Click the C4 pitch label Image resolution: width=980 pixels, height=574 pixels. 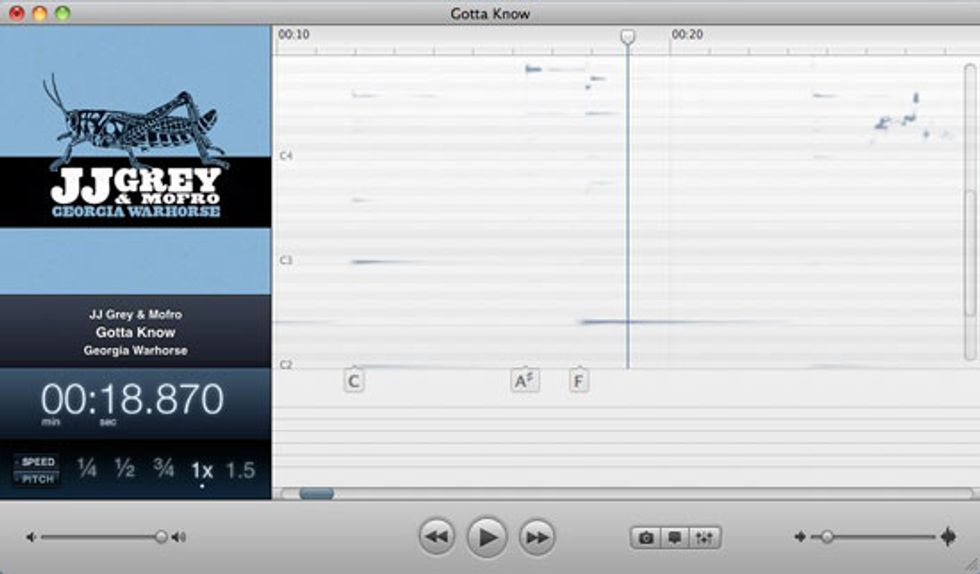point(286,155)
